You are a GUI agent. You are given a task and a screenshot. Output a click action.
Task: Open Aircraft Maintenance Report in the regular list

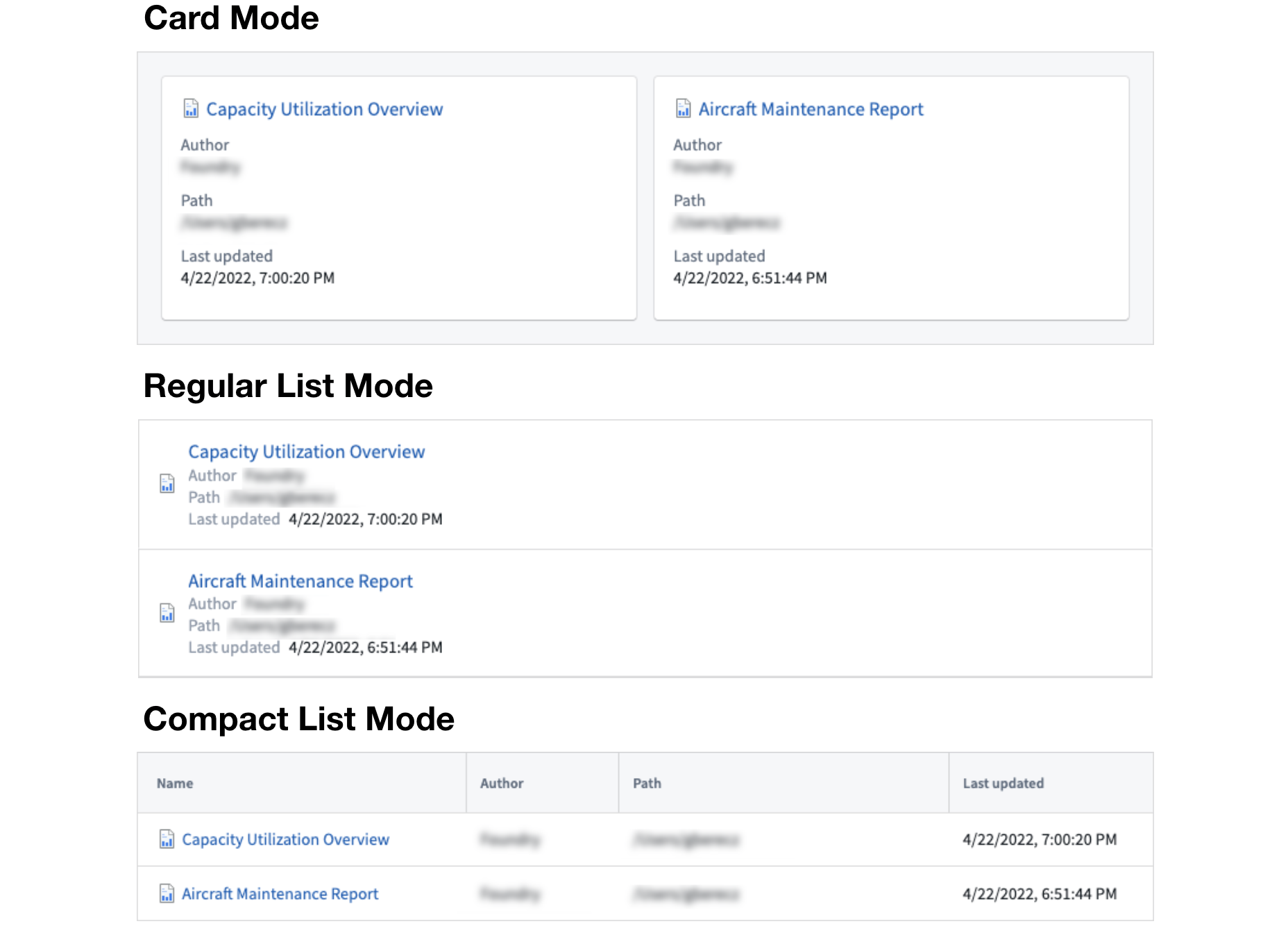(300, 581)
